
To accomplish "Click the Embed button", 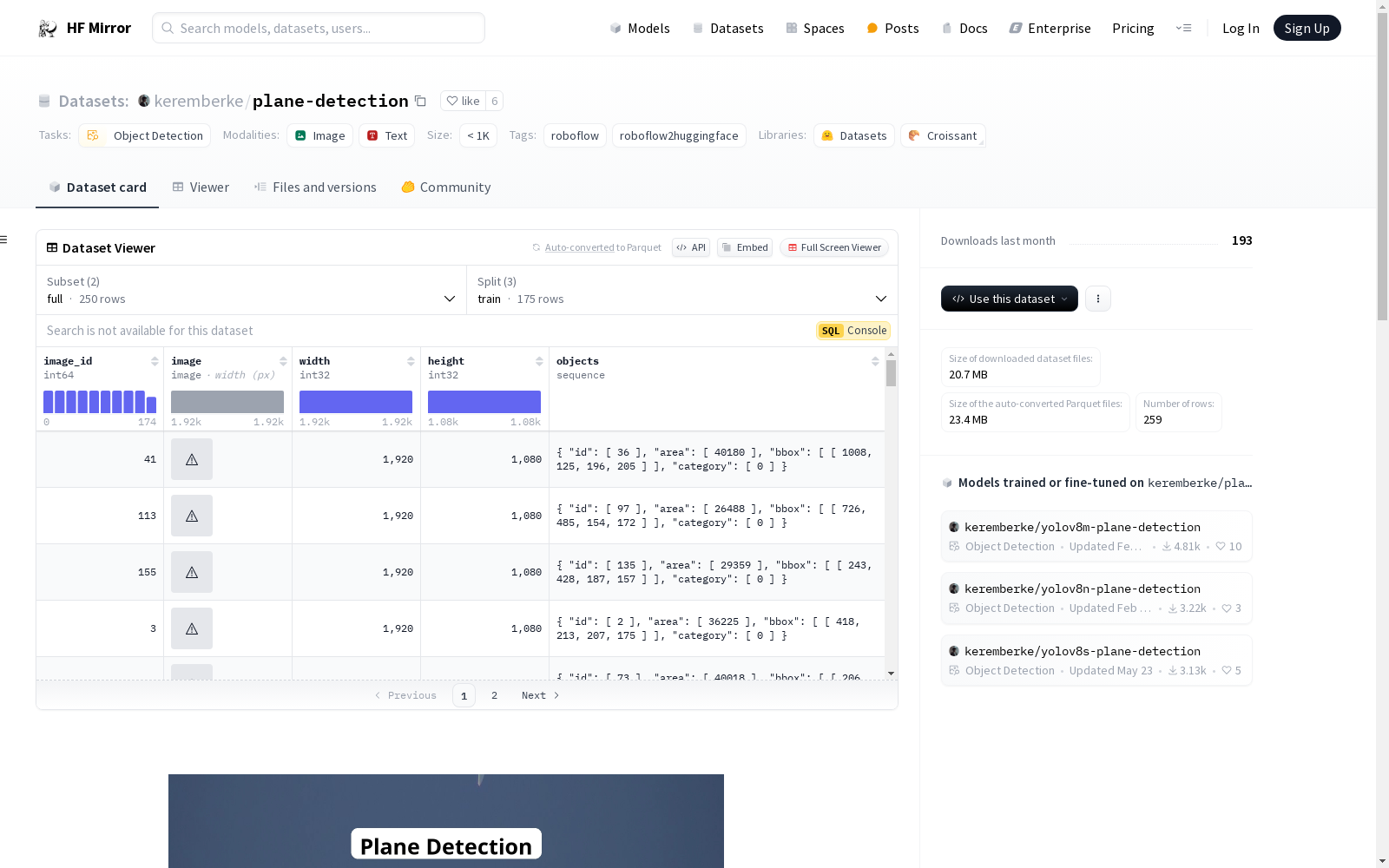I will pyautogui.click(x=745, y=247).
